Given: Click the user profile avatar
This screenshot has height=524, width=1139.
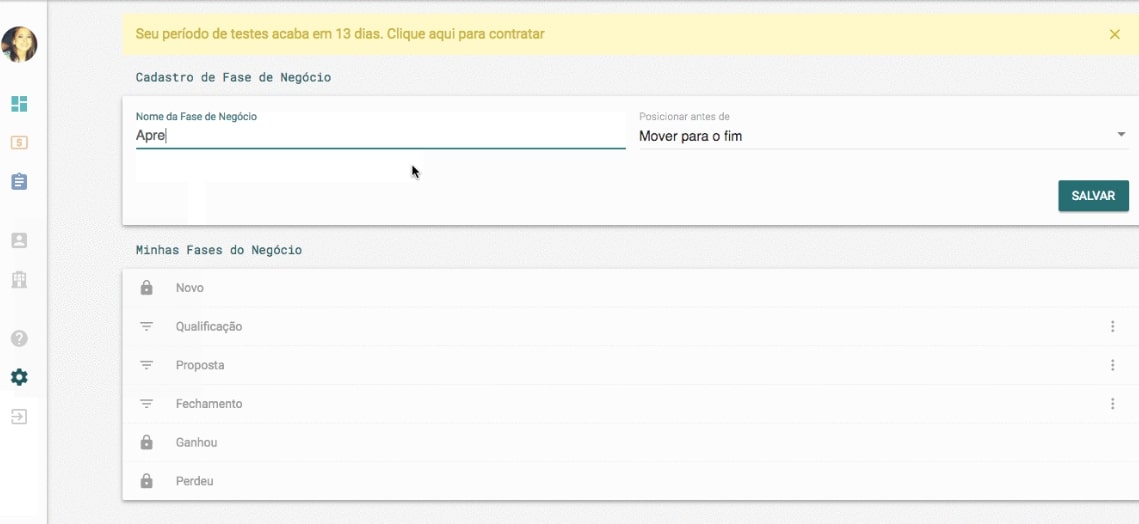Looking at the screenshot, I should click(19, 45).
